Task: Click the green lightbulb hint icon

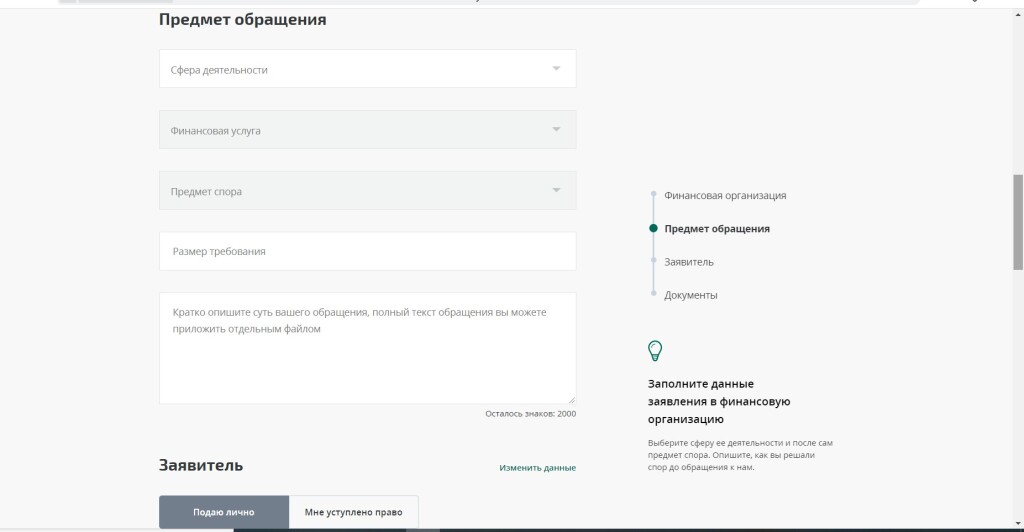Action: [655, 350]
